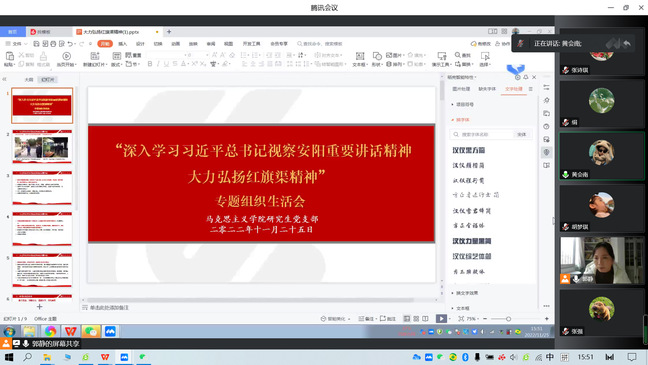648x365 pixels.
Task: Start slideshow from current slide icon
Action: 66,56
